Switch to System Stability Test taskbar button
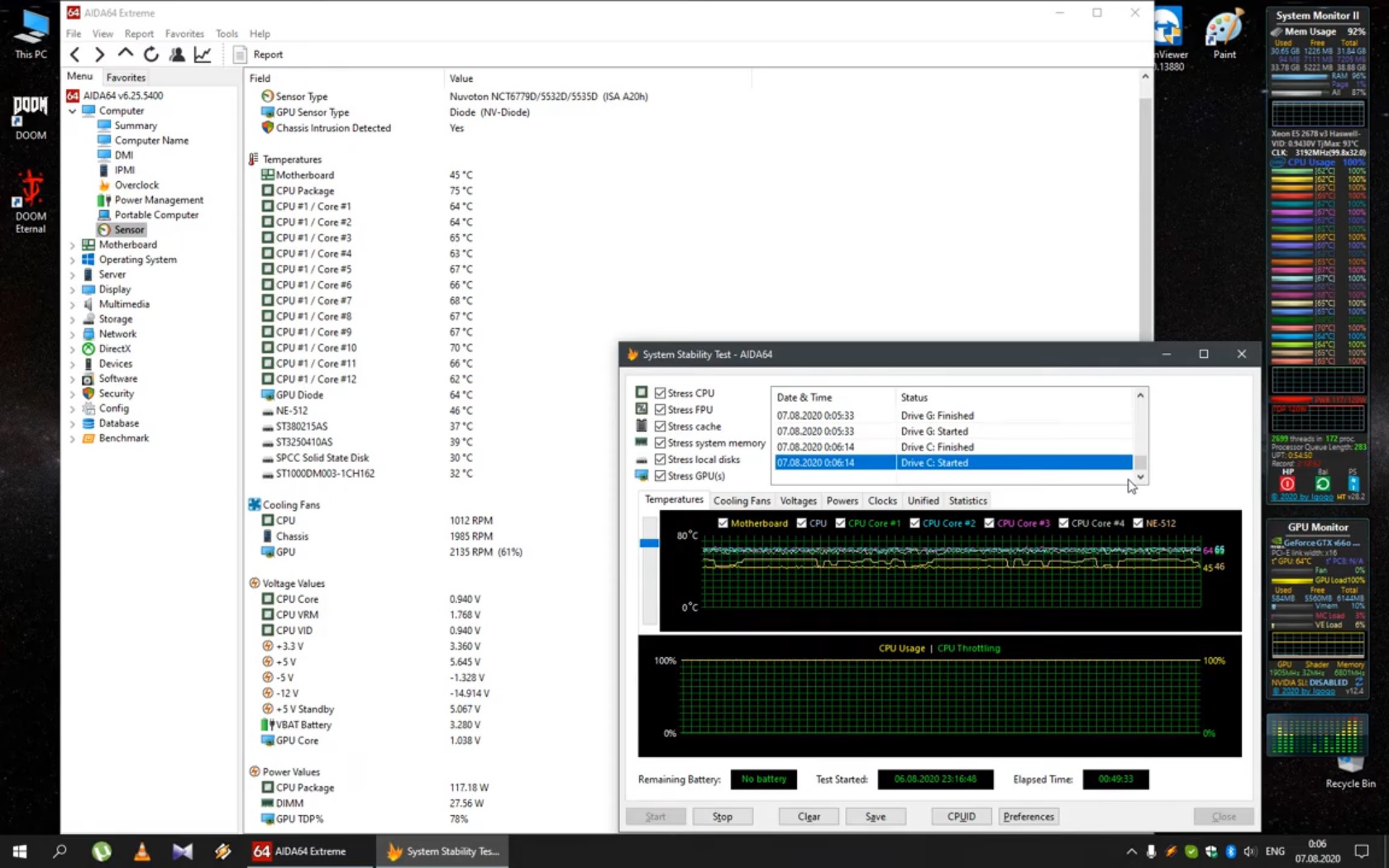Image resolution: width=1389 pixels, height=868 pixels. tap(443, 851)
